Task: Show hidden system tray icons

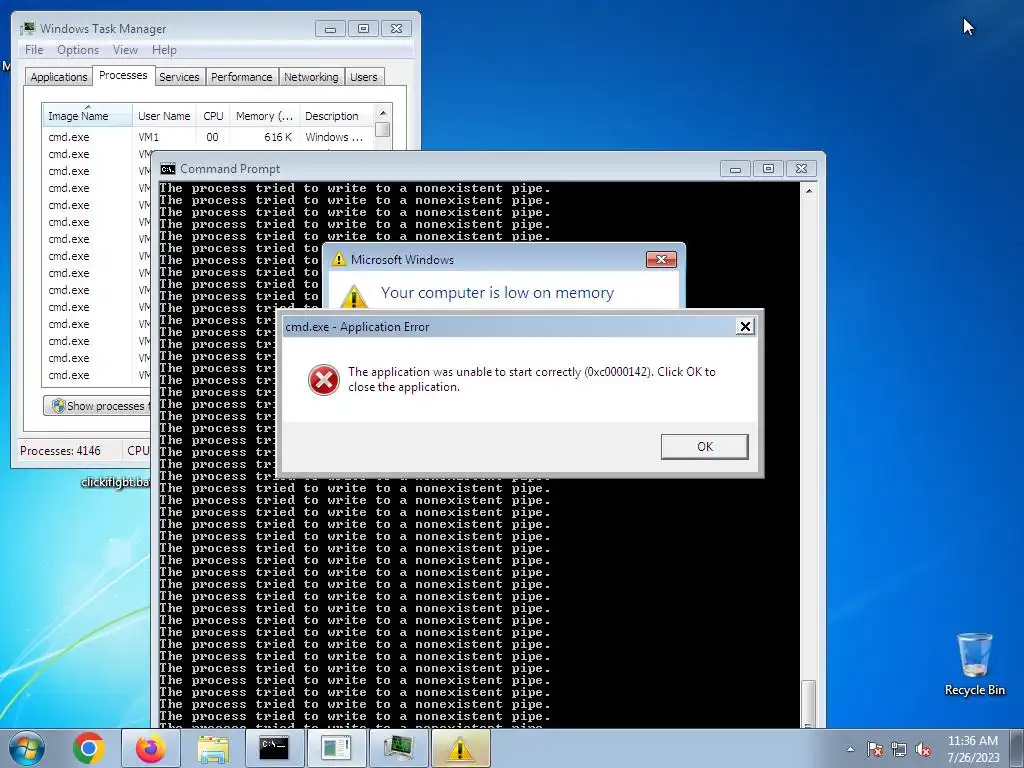Action: pyautogui.click(x=850, y=749)
